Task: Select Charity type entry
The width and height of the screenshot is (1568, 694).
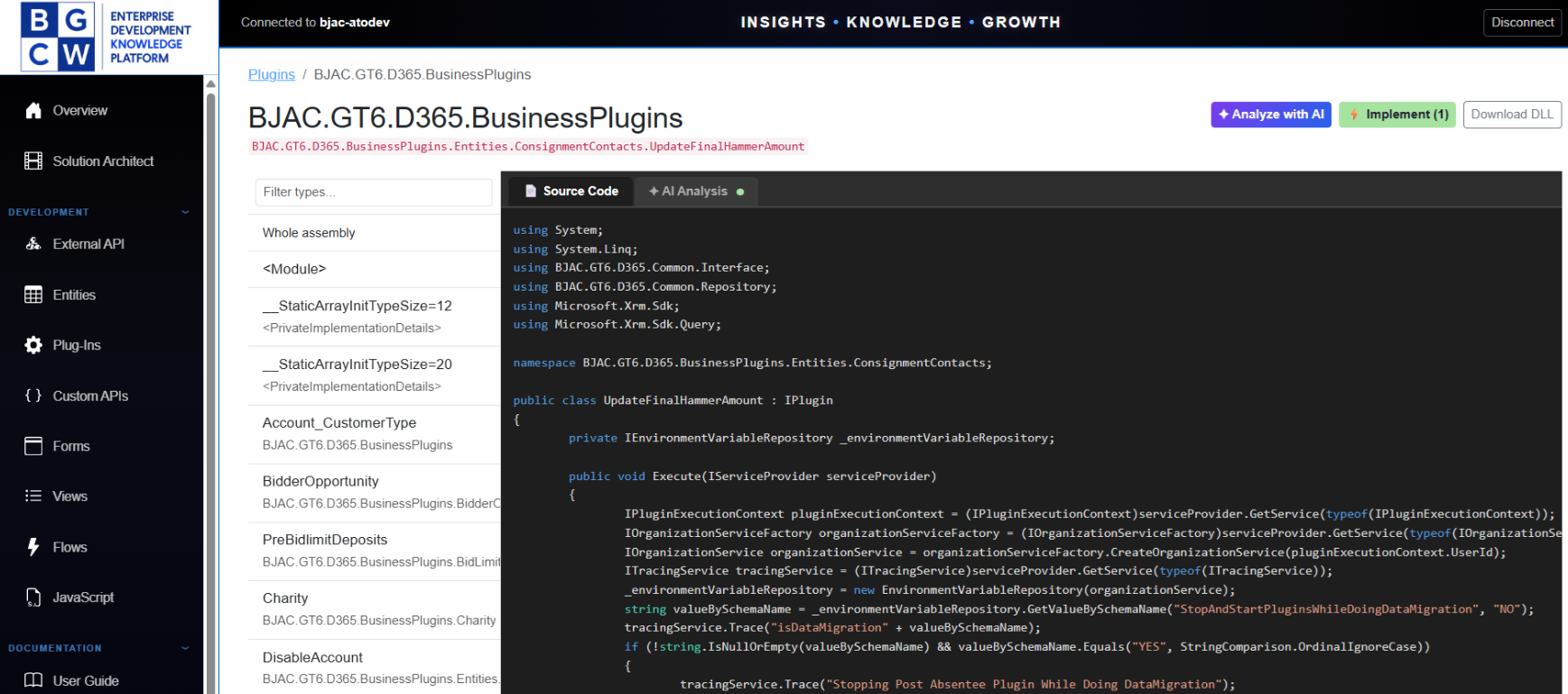Action: pyautogui.click(x=375, y=610)
